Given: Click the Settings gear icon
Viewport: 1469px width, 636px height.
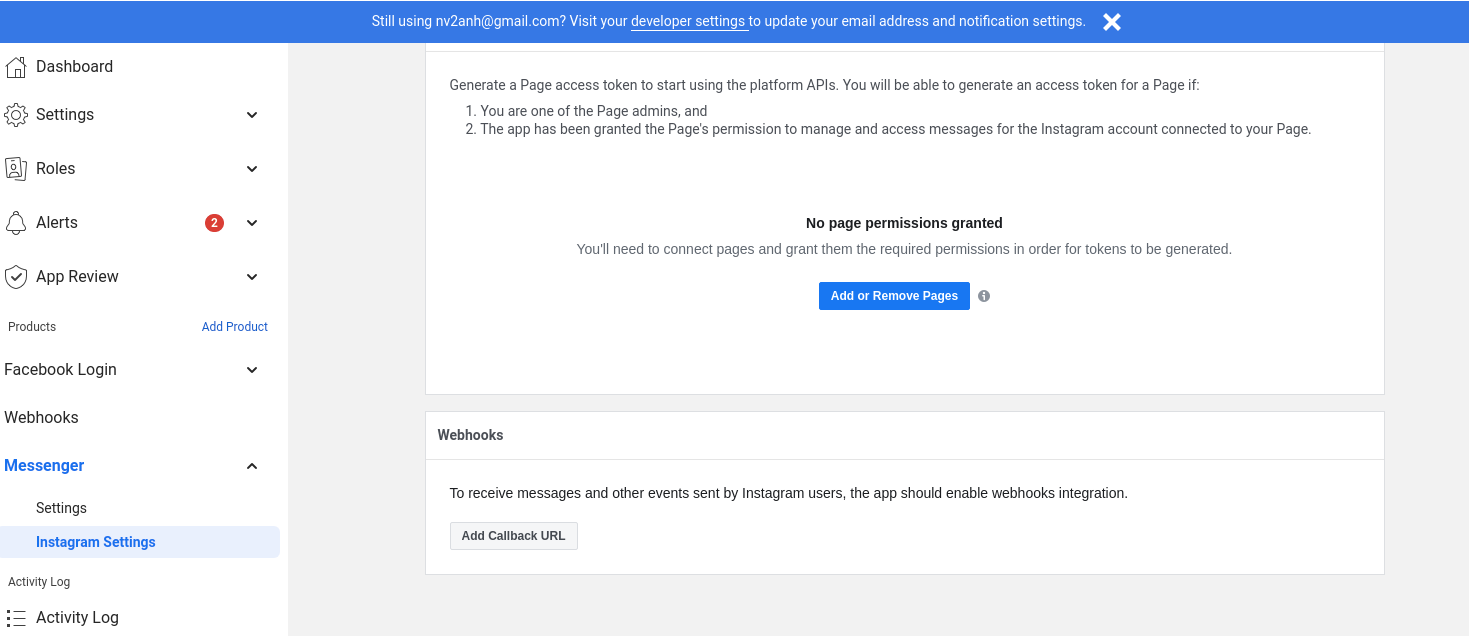Looking at the screenshot, I should 15,115.
